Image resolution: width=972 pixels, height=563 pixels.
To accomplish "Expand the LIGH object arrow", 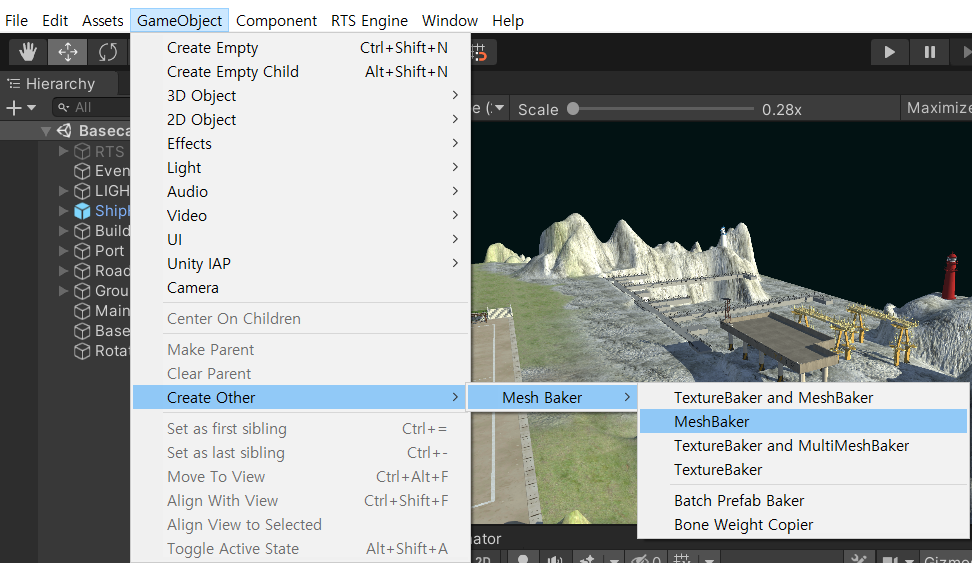I will tap(63, 190).
